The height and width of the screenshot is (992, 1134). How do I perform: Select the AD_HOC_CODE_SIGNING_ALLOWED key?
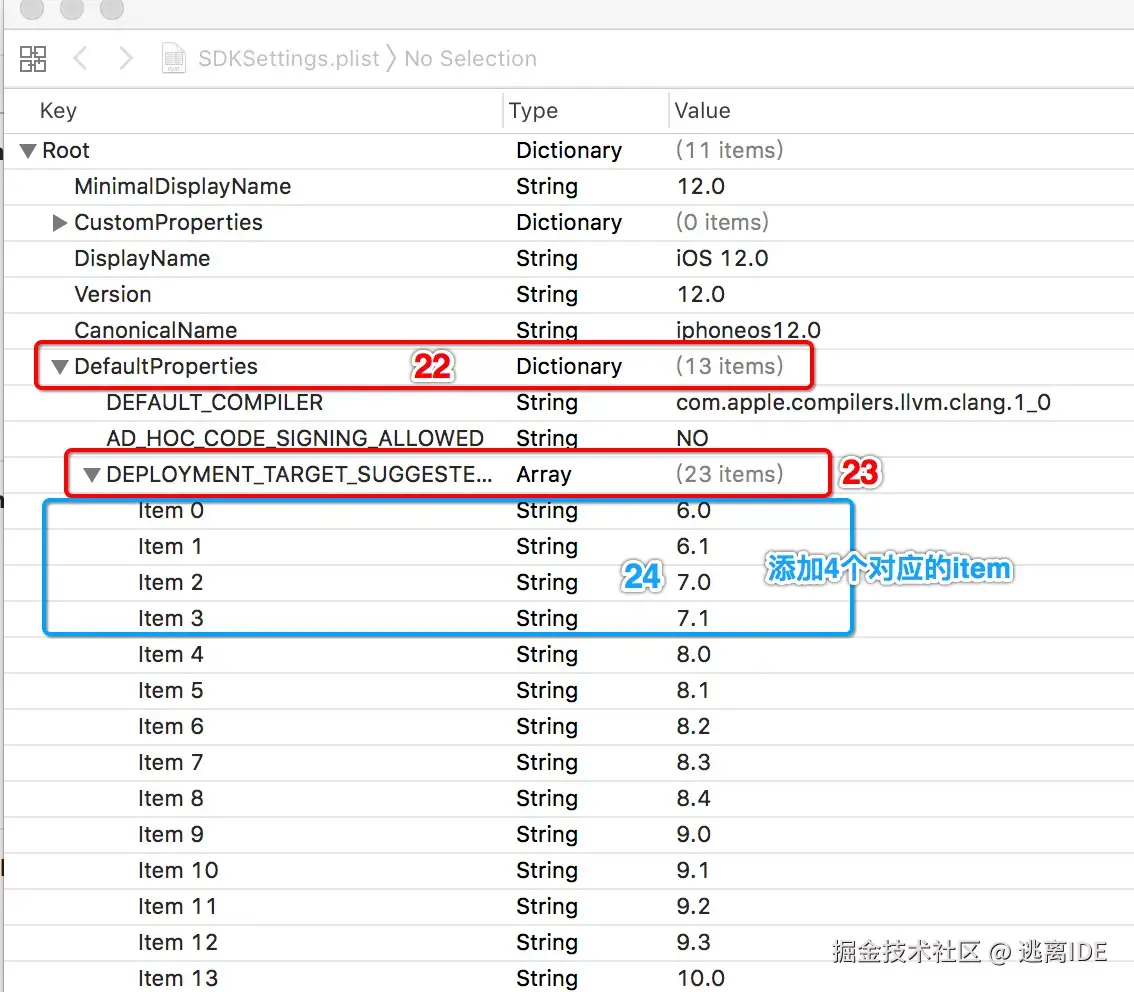[295, 439]
